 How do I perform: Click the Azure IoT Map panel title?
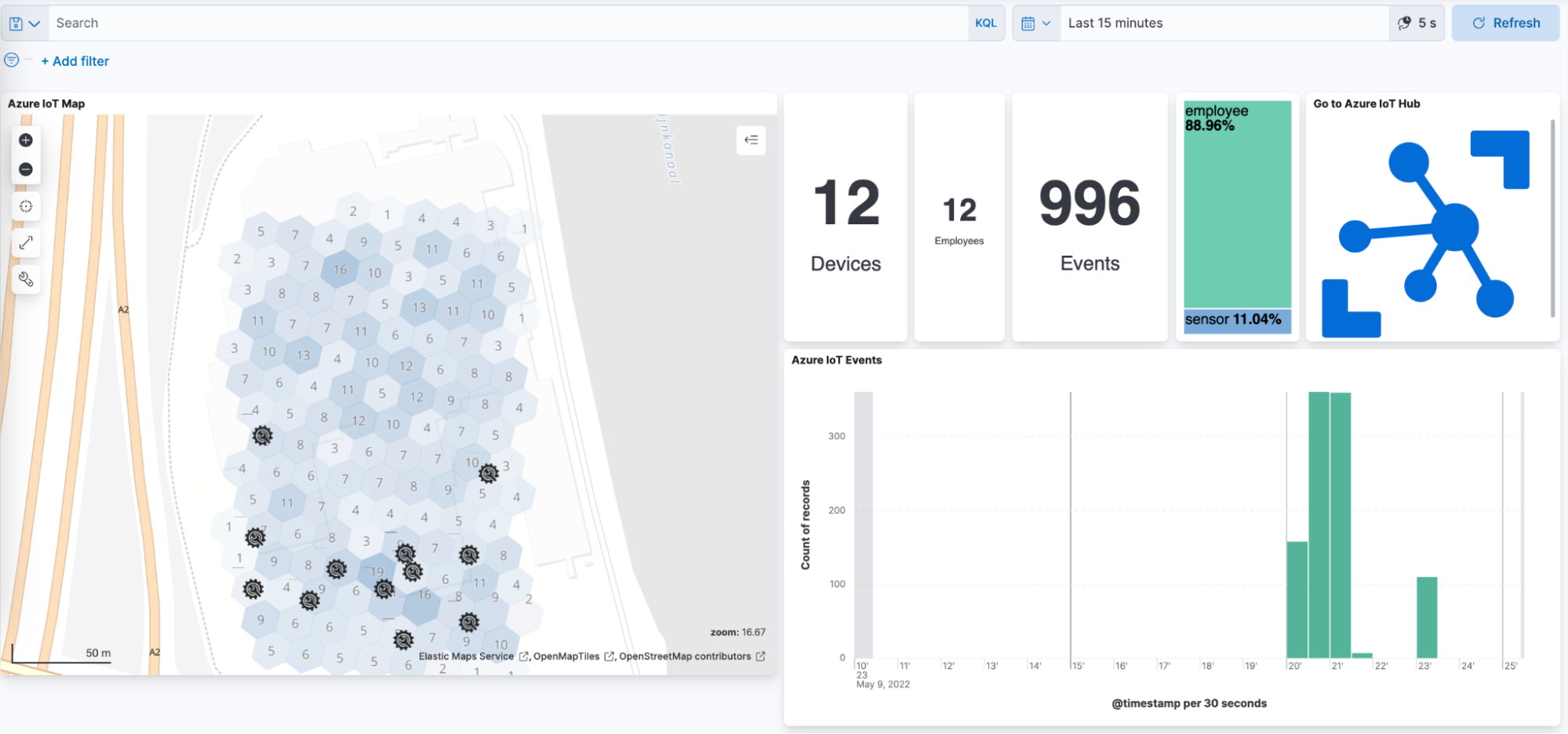pyautogui.click(x=46, y=104)
